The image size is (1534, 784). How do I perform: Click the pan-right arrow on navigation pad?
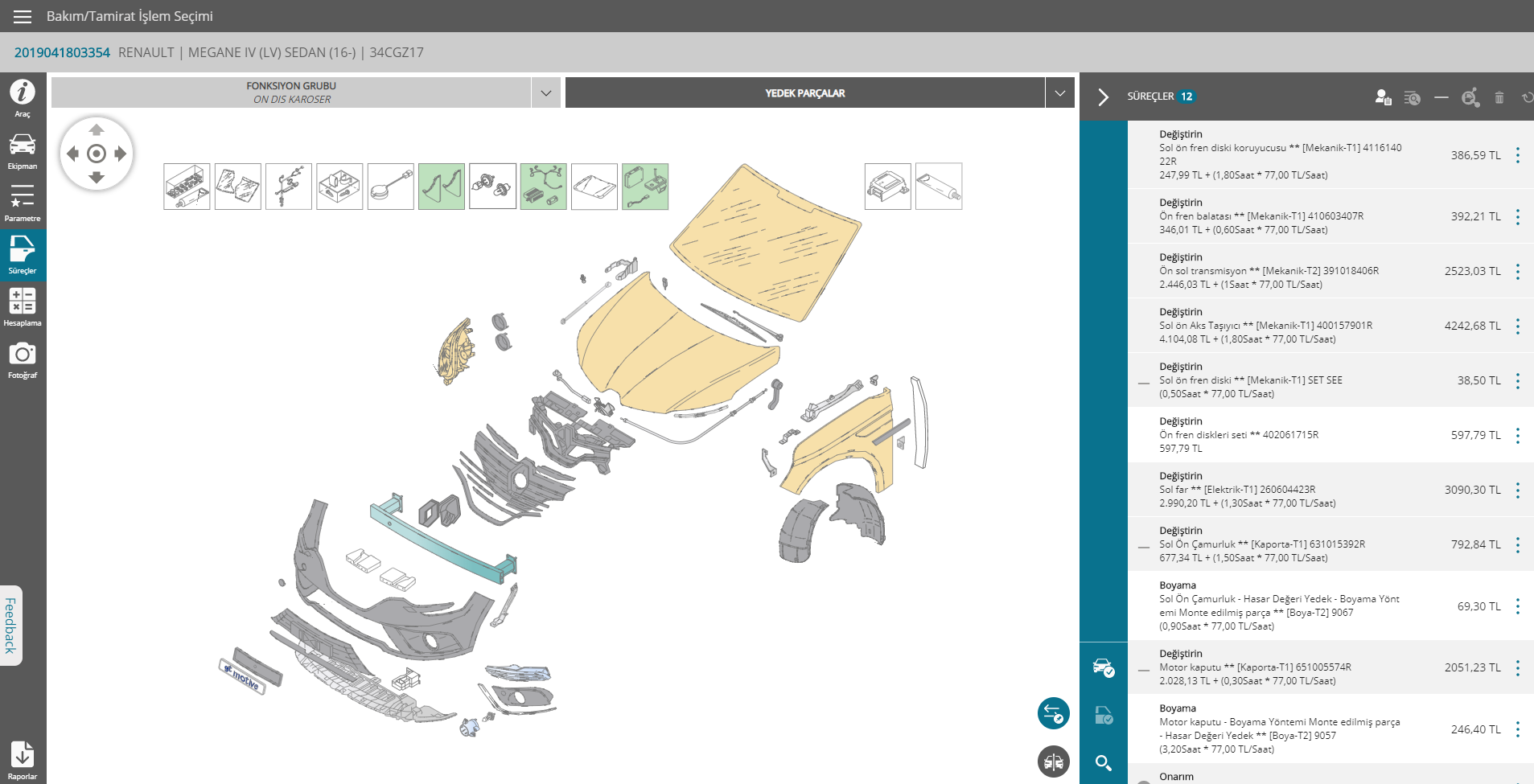121,154
